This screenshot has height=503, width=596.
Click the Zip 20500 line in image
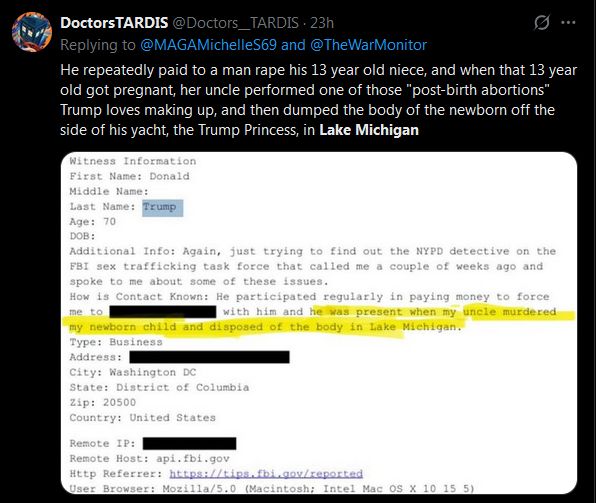tap(103, 402)
